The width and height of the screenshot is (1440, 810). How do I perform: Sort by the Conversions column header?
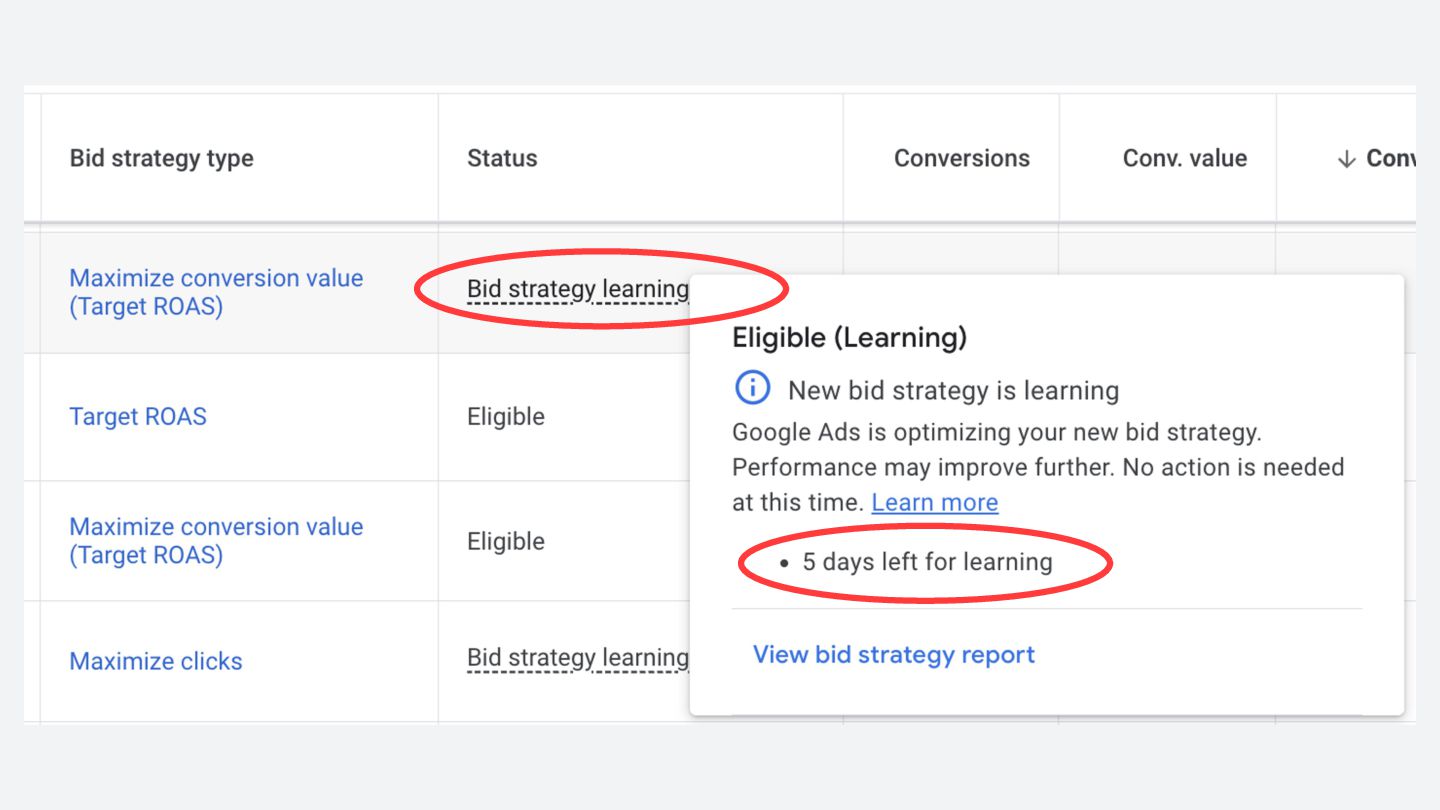pyautogui.click(x=961, y=159)
